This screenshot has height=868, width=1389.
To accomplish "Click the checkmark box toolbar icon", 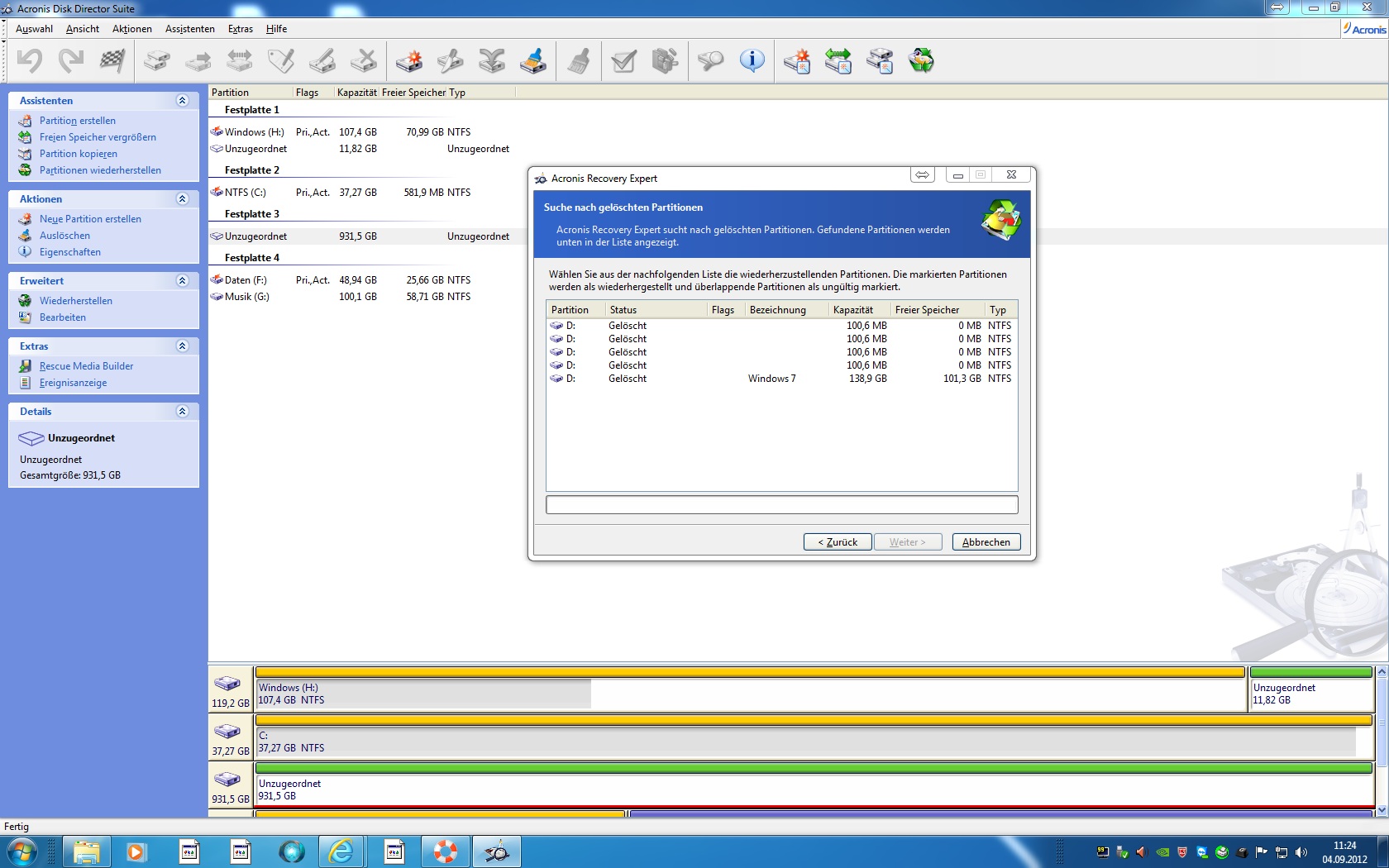I will (x=623, y=60).
